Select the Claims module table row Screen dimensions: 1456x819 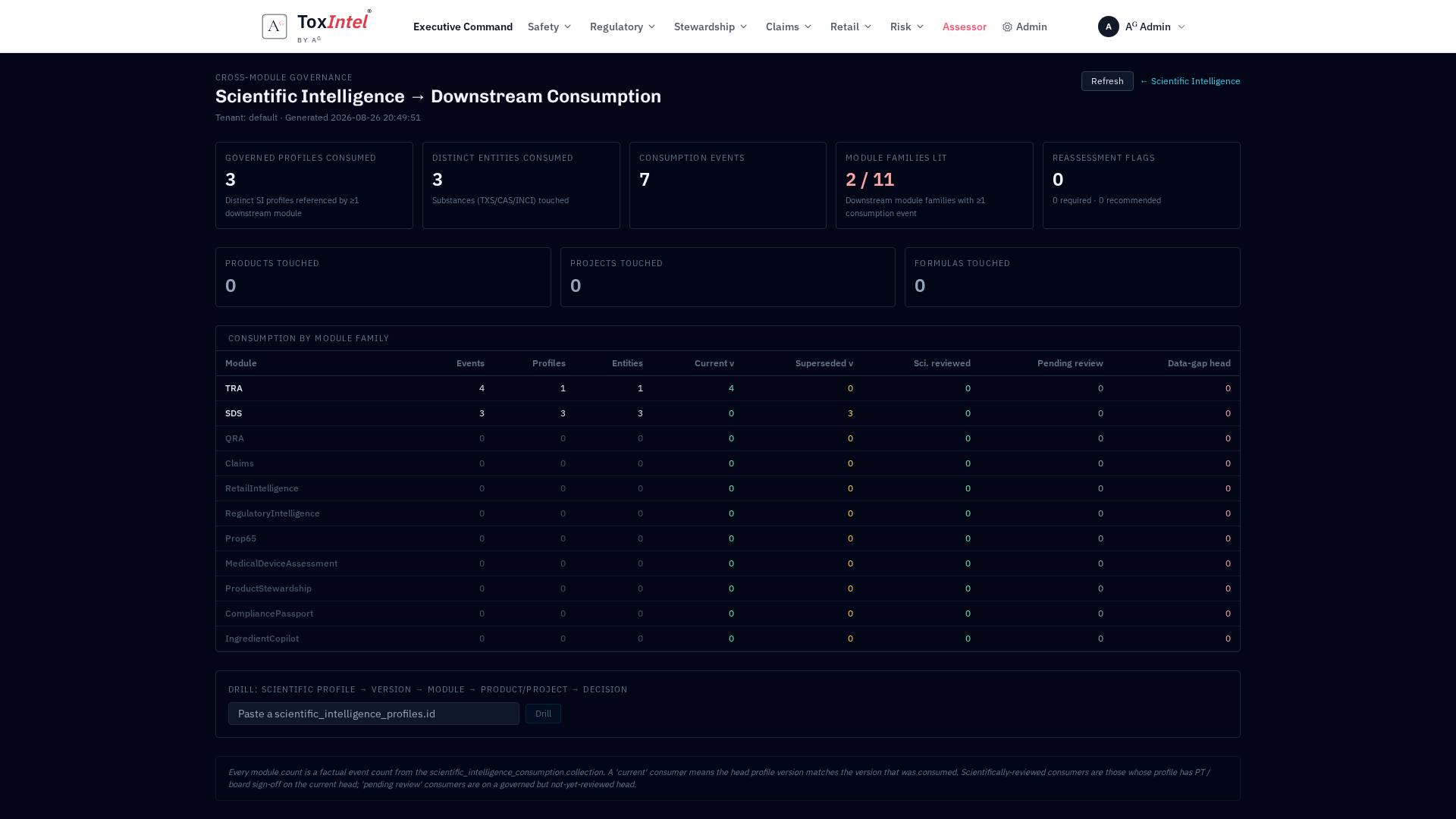(x=728, y=463)
